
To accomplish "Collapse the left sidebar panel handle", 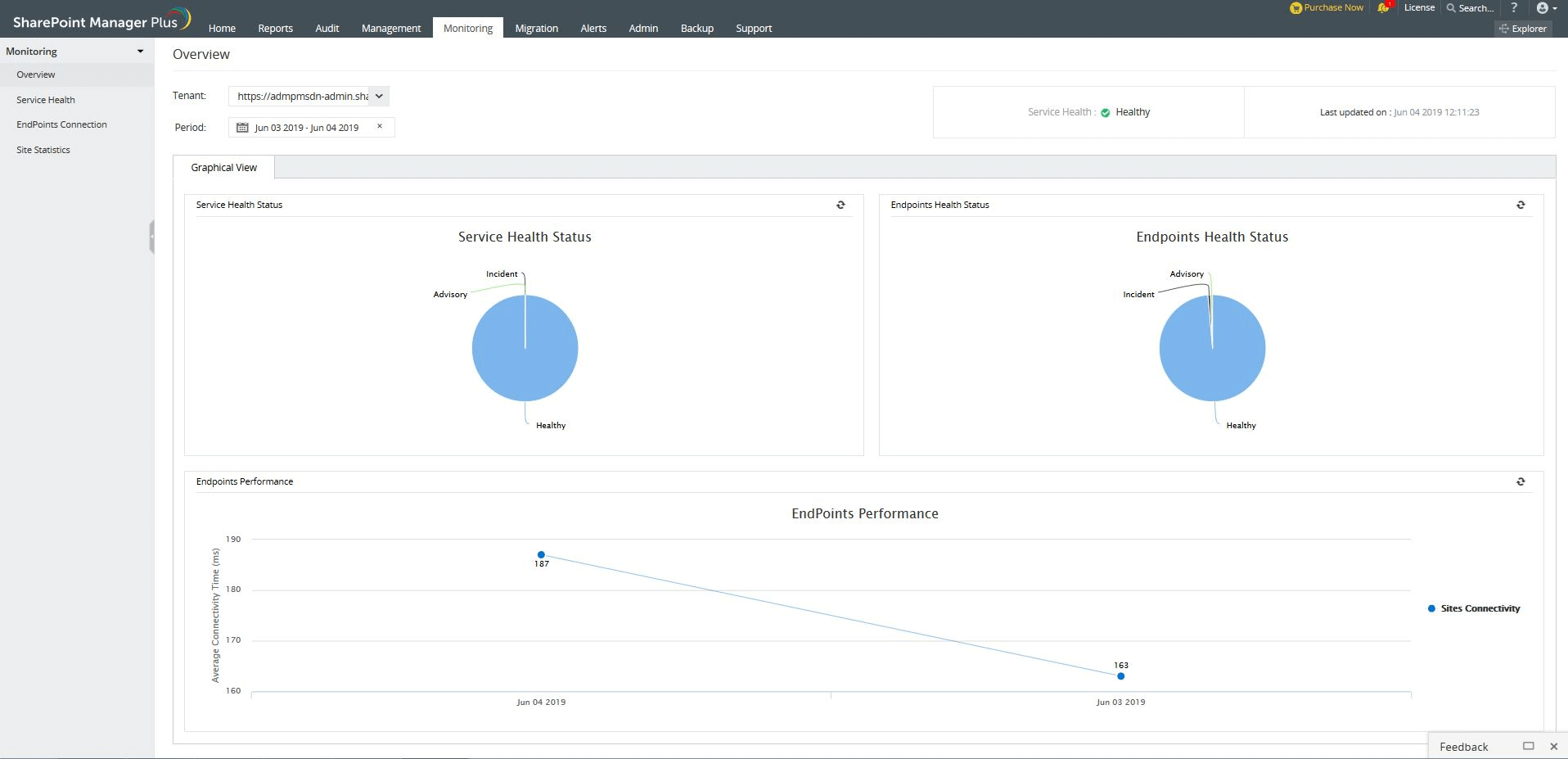I will (151, 237).
